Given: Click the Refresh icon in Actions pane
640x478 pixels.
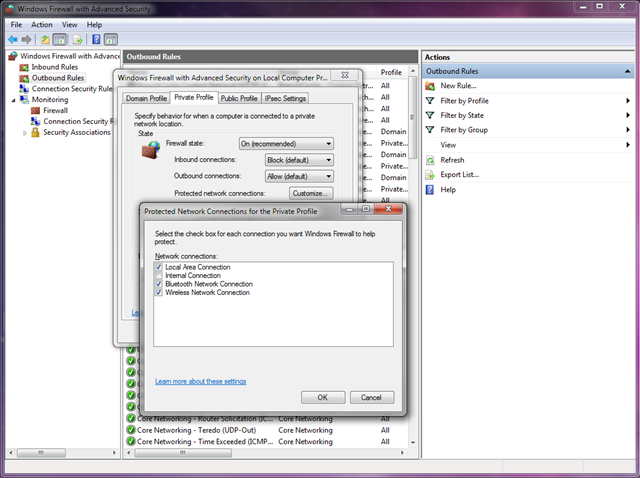Looking at the screenshot, I should click(430, 160).
